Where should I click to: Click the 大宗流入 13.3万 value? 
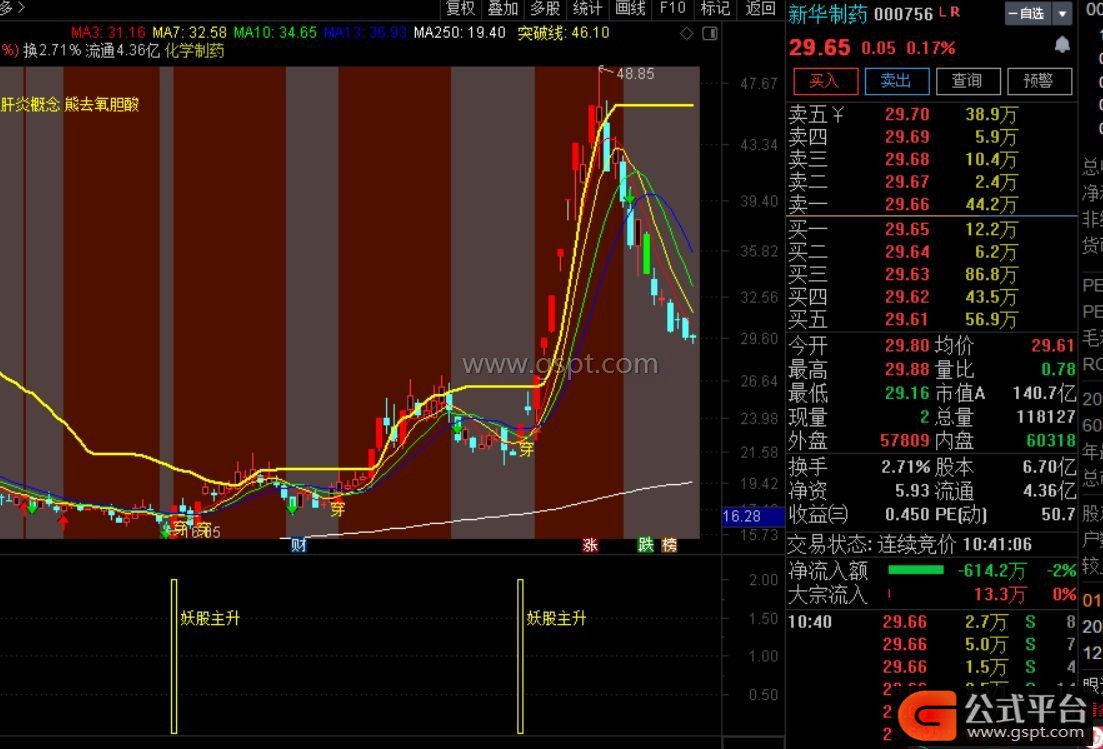(1000, 594)
